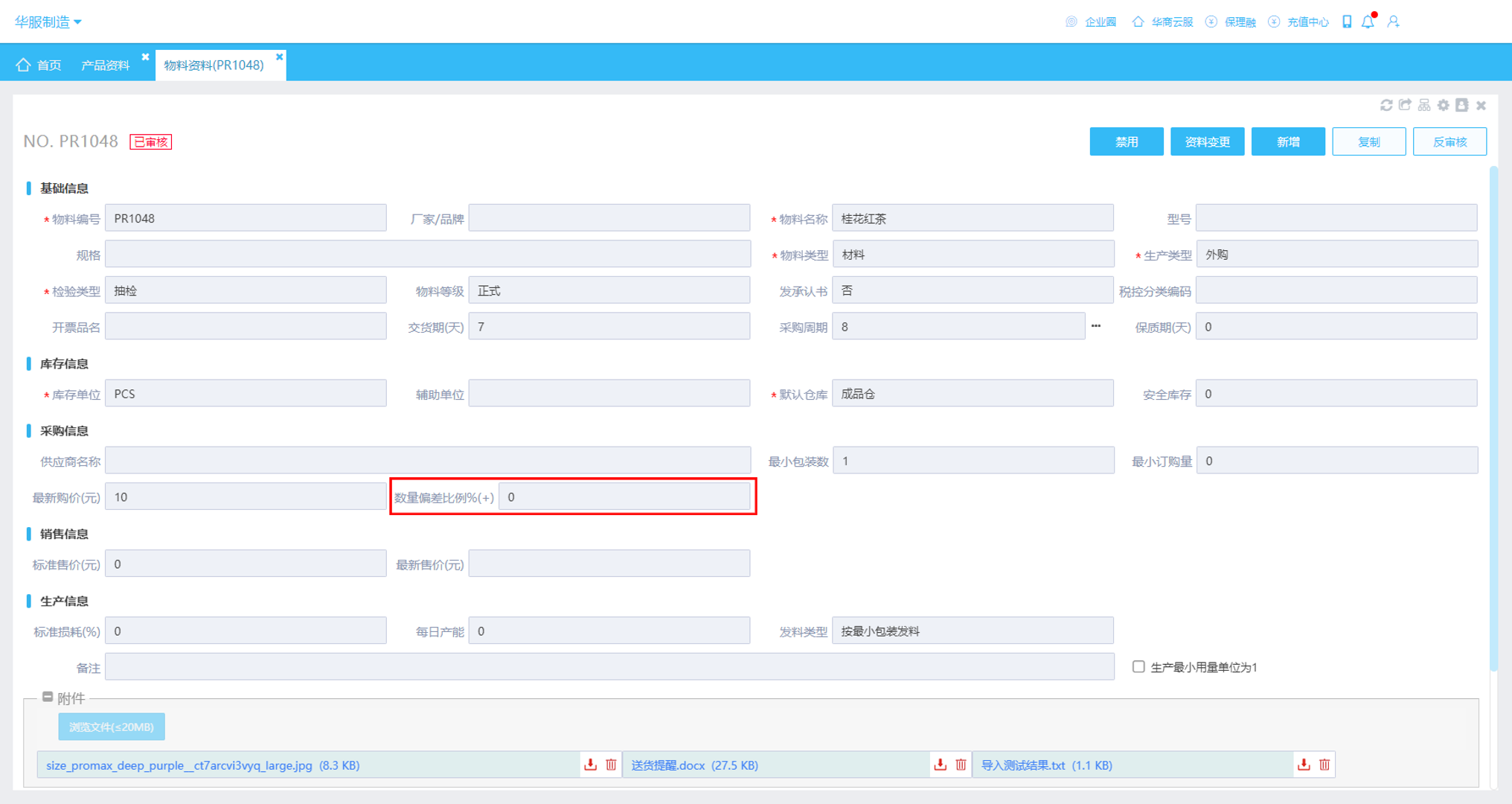The height and width of the screenshot is (804, 1512).
Task: Tick 生产最小用量单位为1 checkbox
Action: [1138, 666]
